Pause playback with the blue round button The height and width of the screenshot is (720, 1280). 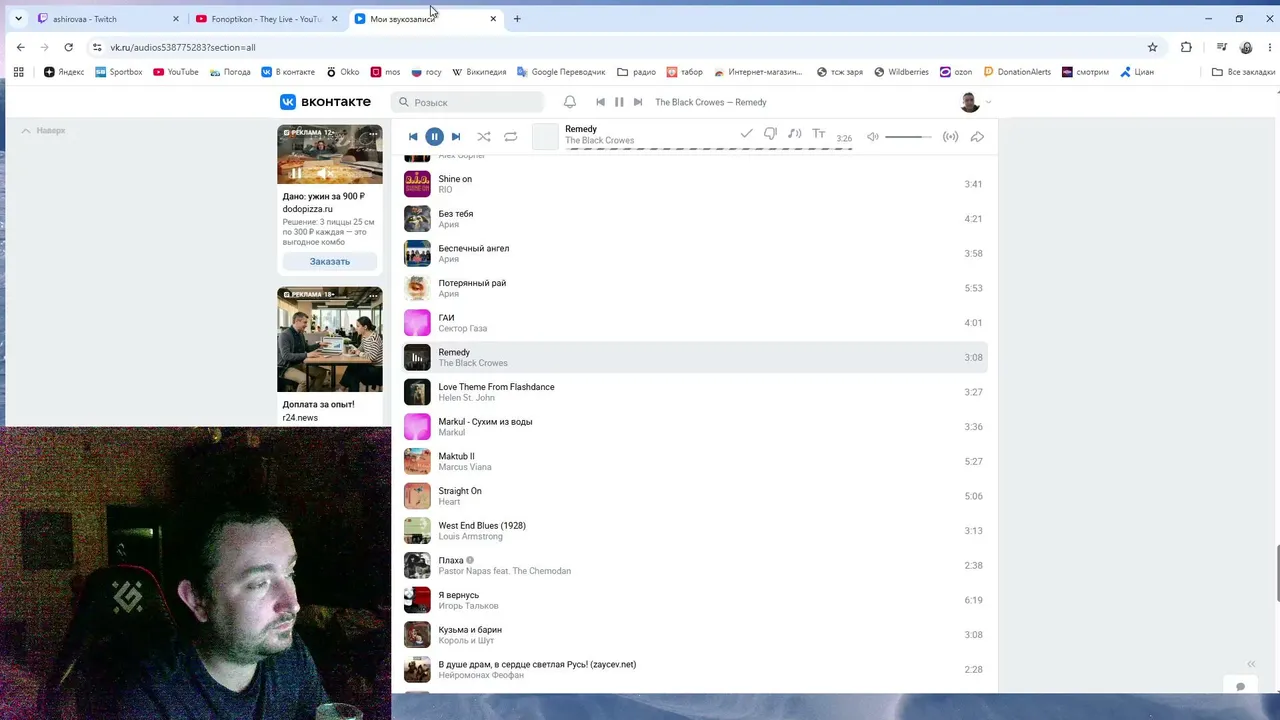[x=434, y=137]
